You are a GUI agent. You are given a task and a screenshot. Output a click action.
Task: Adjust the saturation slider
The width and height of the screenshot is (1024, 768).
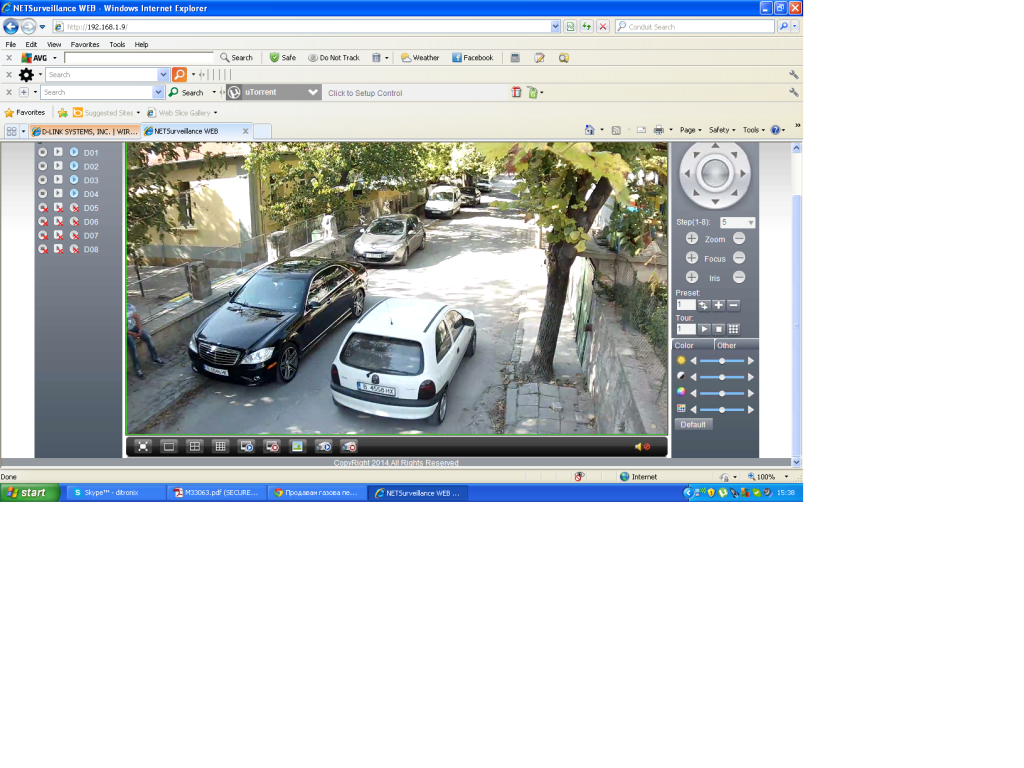pos(722,393)
